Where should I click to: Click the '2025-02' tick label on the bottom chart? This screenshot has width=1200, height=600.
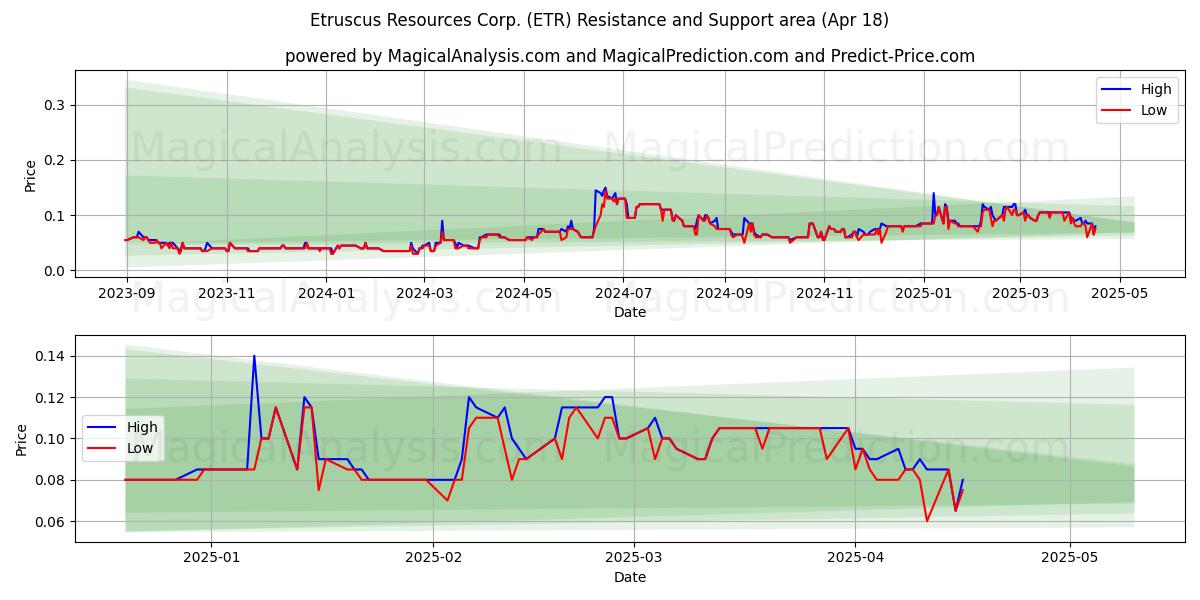click(x=433, y=558)
